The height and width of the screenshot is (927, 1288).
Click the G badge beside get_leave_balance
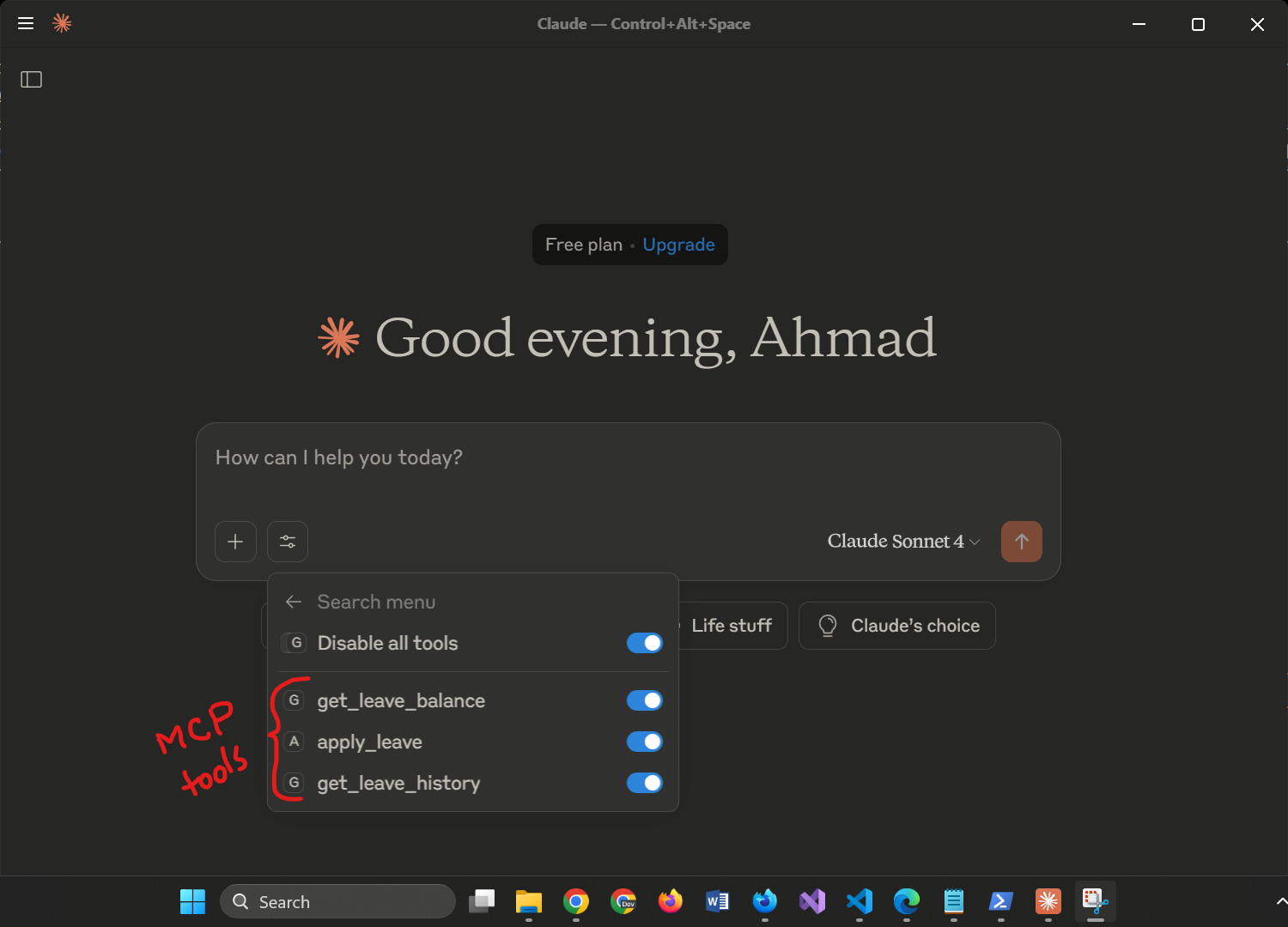tap(295, 700)
